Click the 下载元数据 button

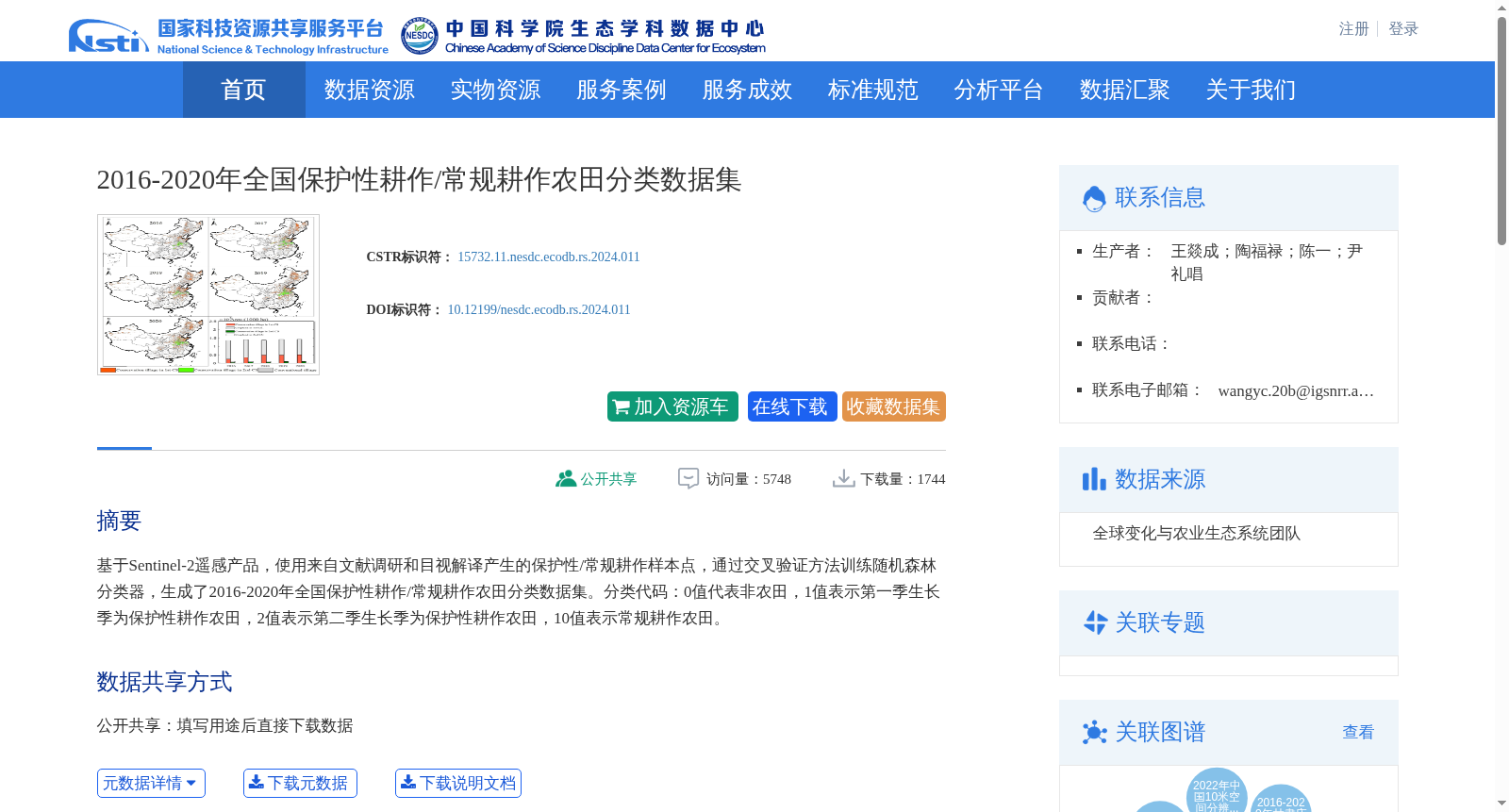pyautogui.click(x=300, y=783)
